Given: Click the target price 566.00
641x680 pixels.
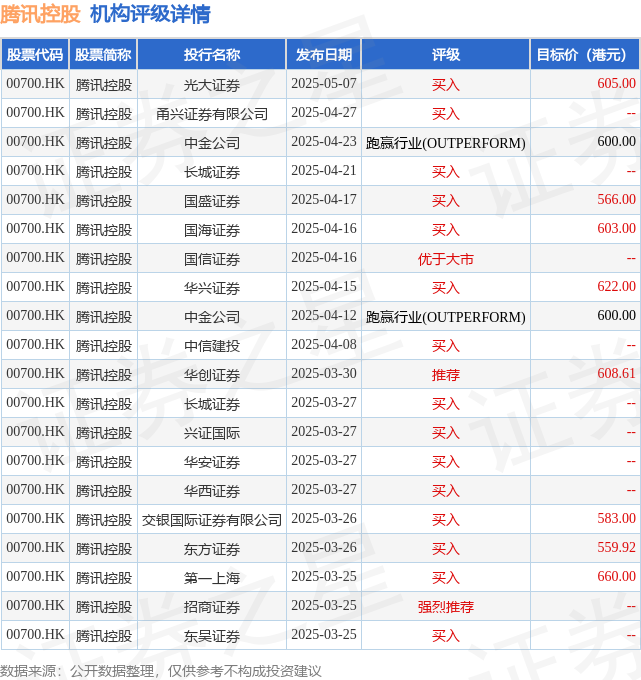Looking at the screenshot, I should click(x=616, y=199).
